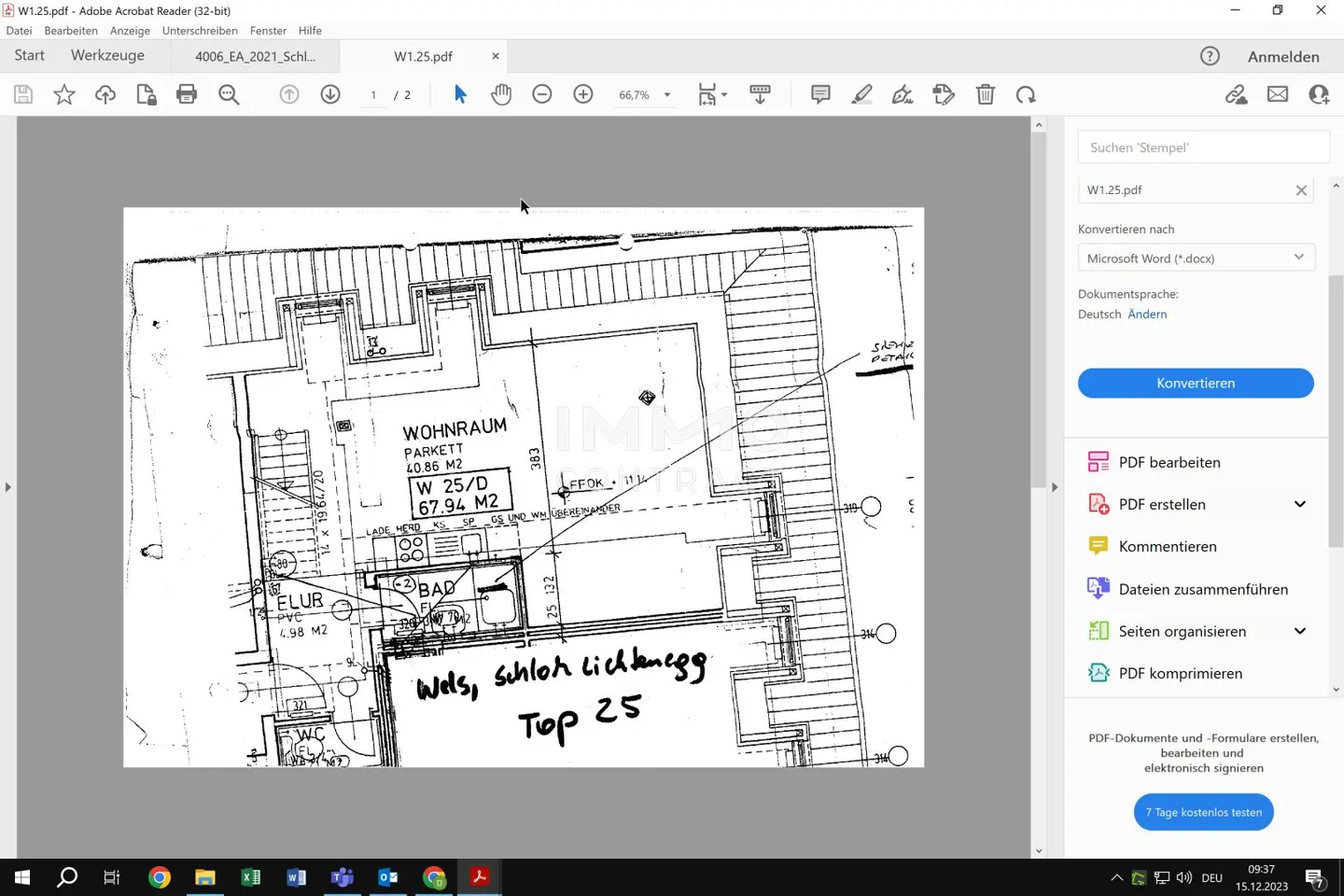
Task: Open the zoom level dropdown
Action: (x=667, y=95)
